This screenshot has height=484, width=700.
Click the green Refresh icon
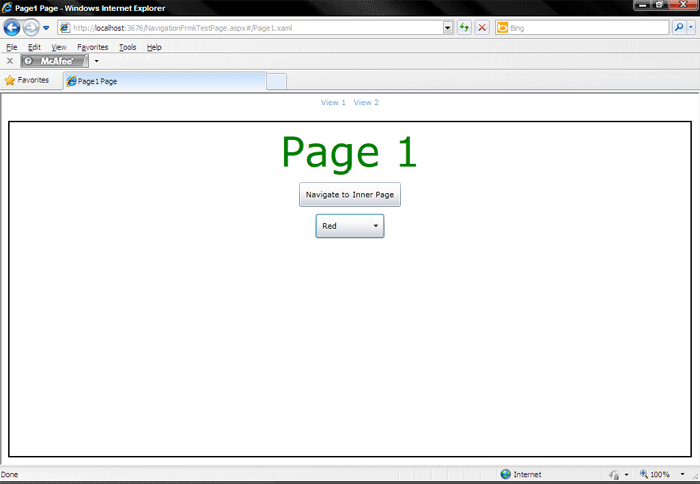pyautogui.click(x=464, y=28)
